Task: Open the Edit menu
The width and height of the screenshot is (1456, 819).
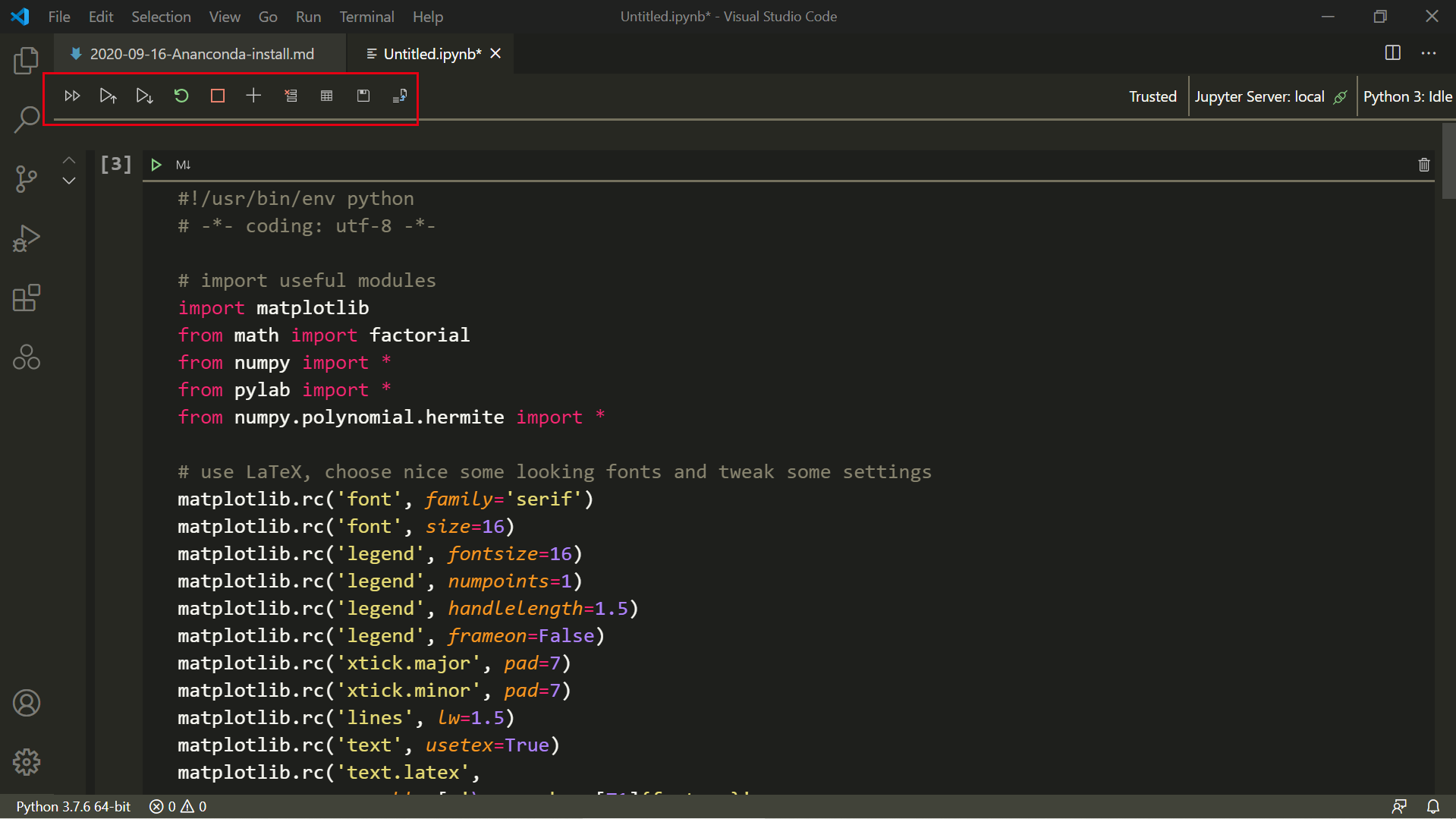Action: (x=101, y=17)
